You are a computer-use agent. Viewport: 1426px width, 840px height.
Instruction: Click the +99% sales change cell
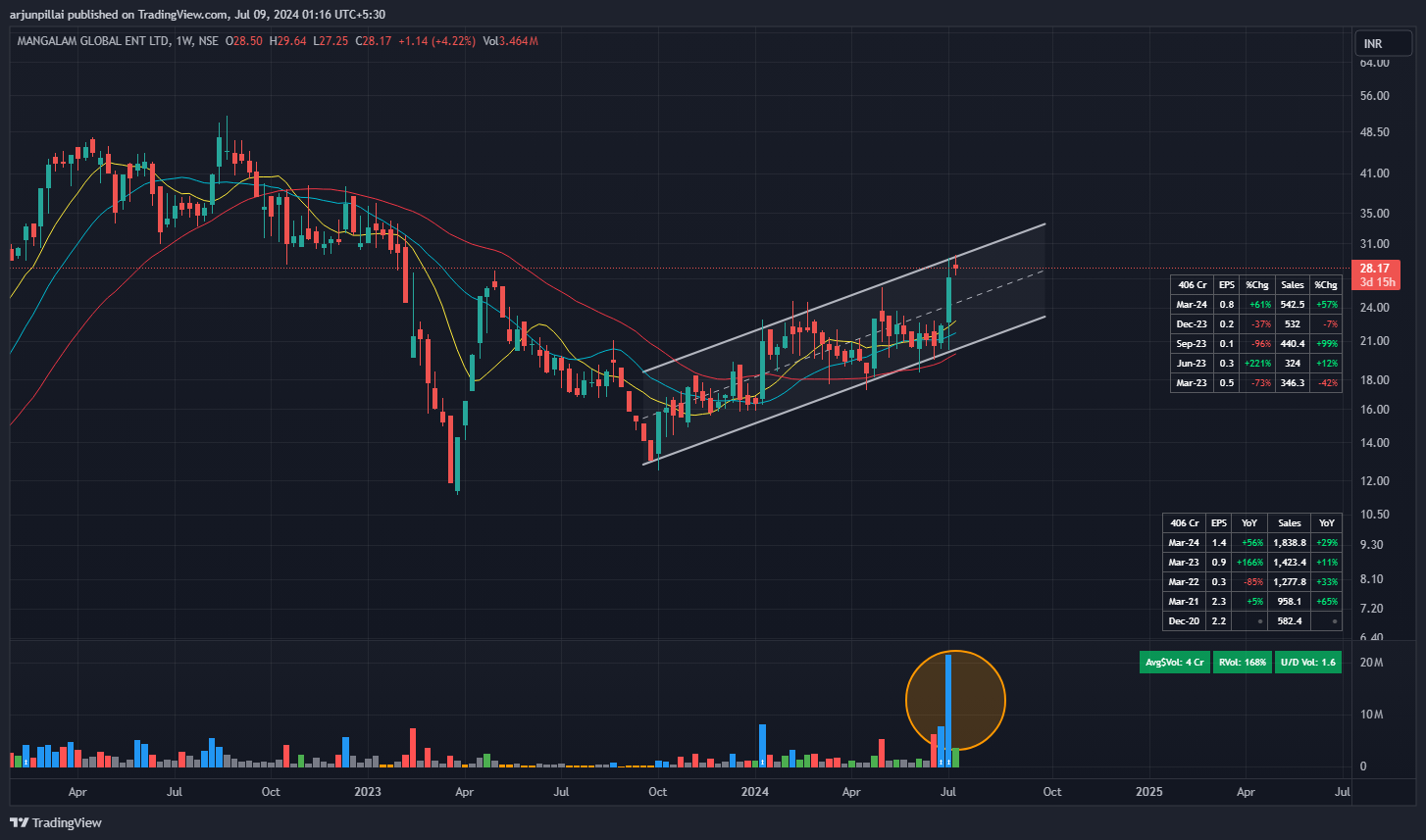(x=1326, y=343)
